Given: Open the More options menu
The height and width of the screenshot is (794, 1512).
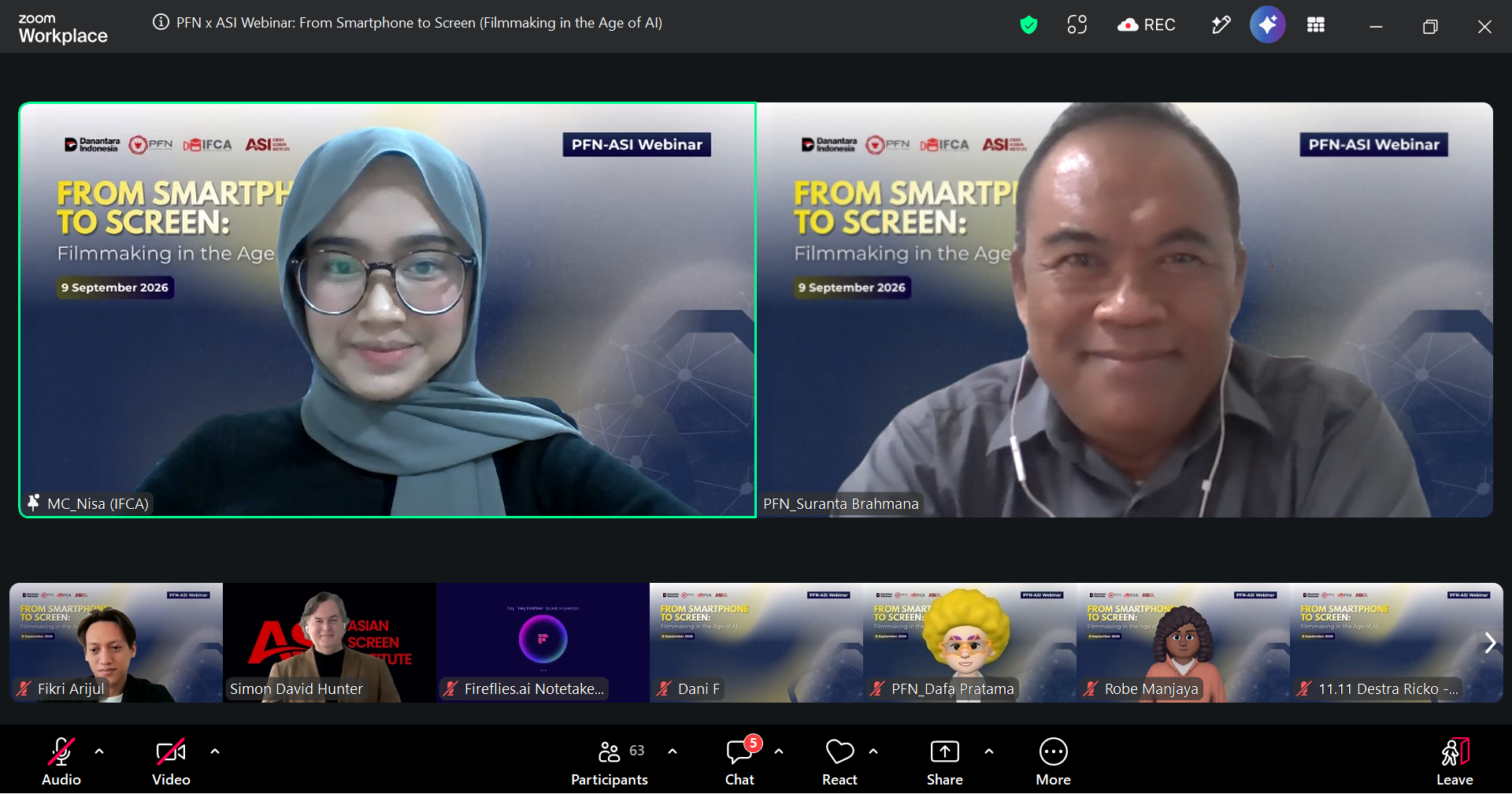Looking at the screenshot, I should (1053, 762).
